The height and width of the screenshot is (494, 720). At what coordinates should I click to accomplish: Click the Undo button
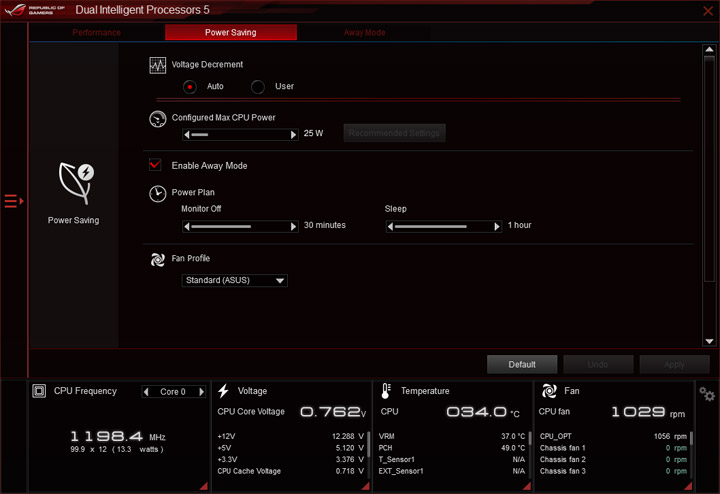click(x=598, y=365)
